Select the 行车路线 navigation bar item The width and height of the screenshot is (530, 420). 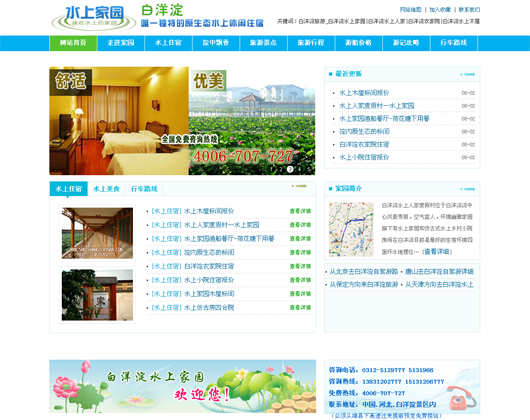coord(454,43)
